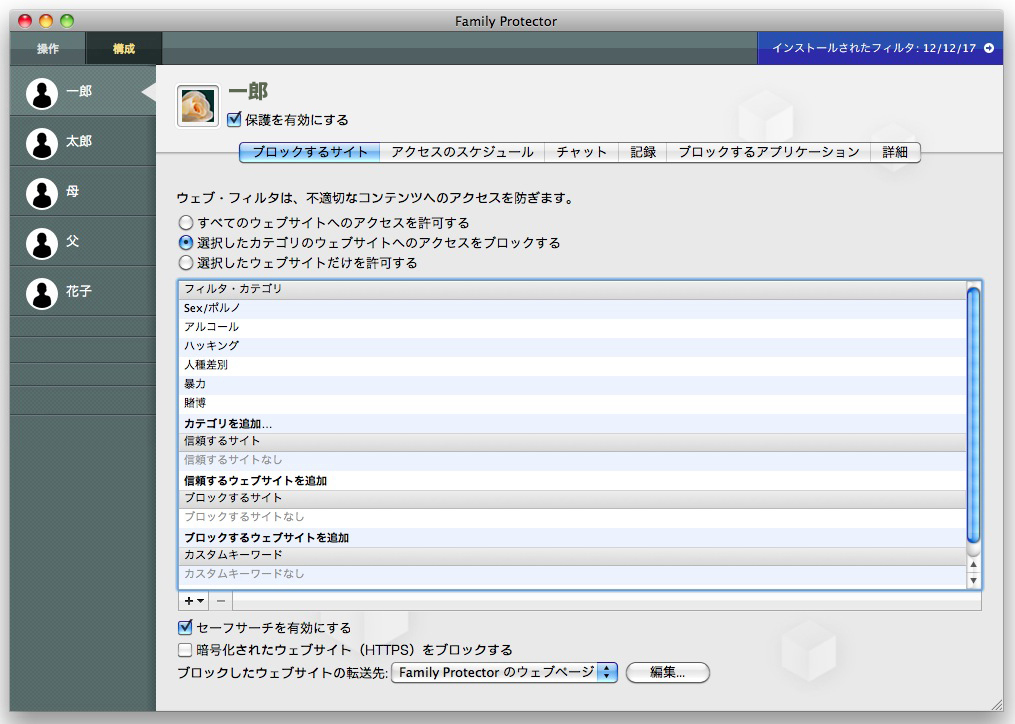Click the scrollbar down arrow in filter list
Screen dimensions: 1015x724
pyautogui.click(x=973, y=580)
